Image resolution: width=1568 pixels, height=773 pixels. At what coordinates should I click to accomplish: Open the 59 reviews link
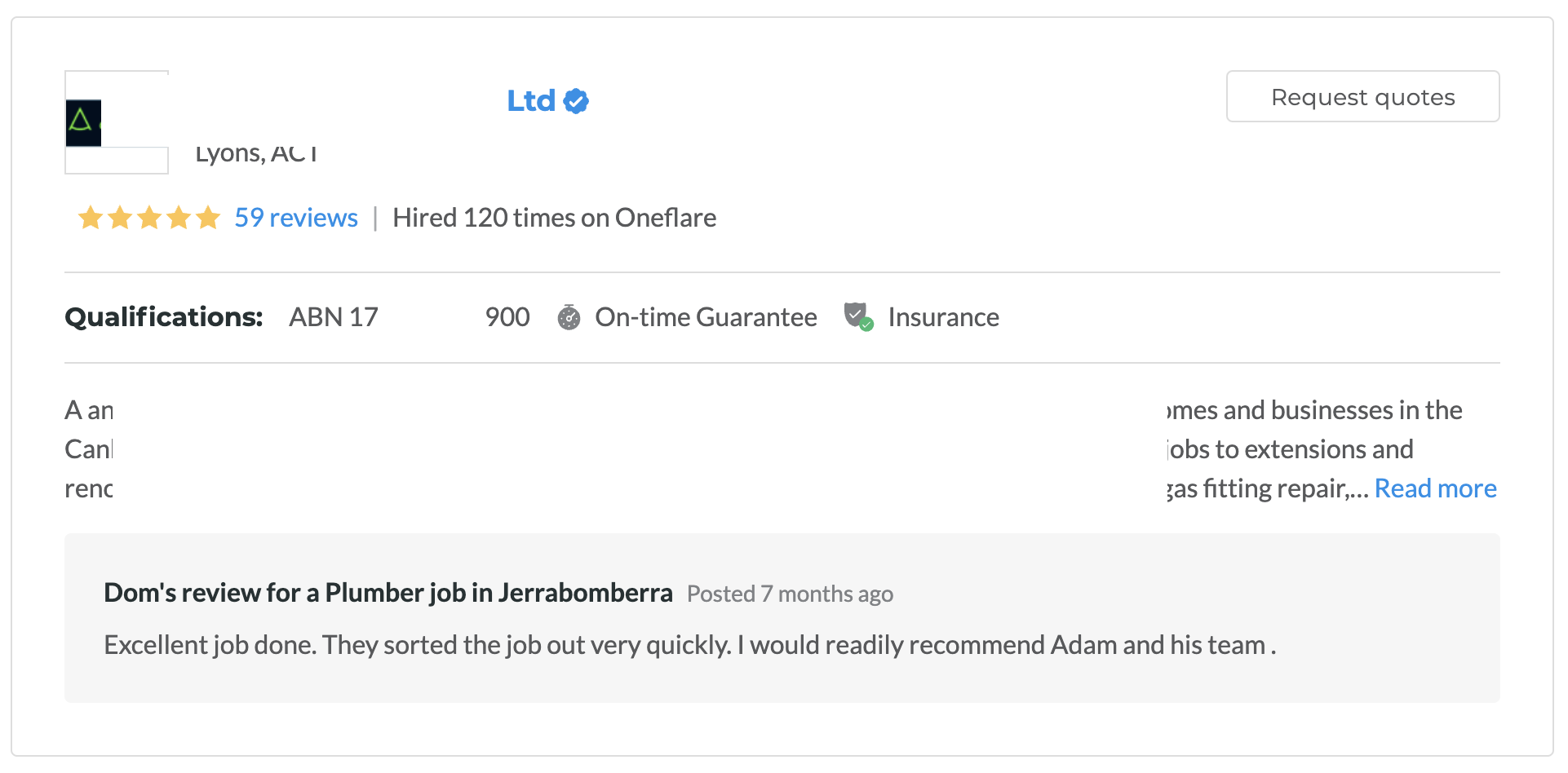point(296,218)
